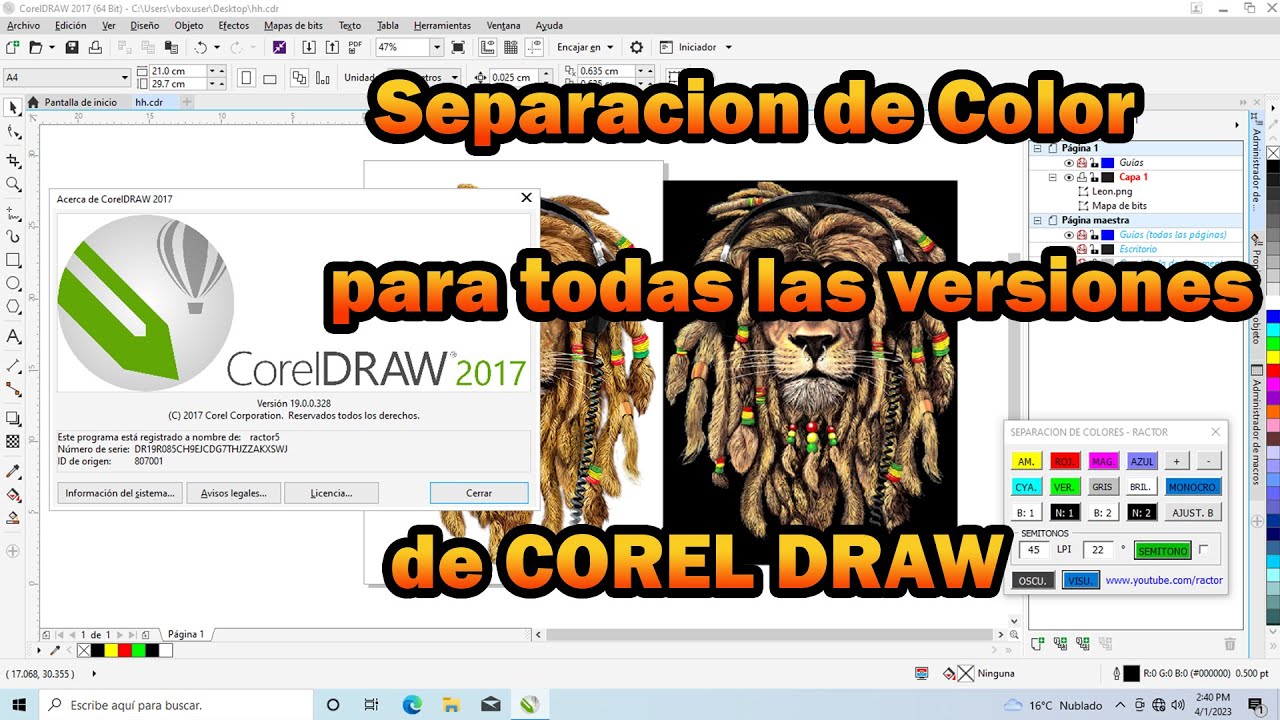Click the cyan CYA. color button

click(1026, 487)
